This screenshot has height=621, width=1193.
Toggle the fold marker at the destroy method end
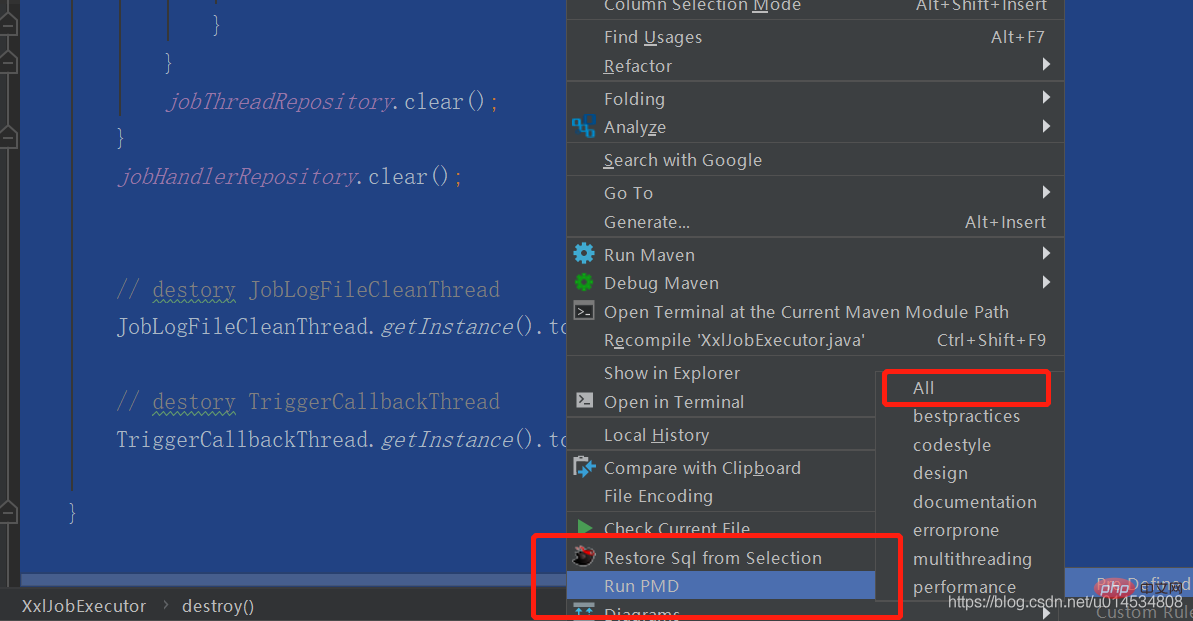coord(8,512)
